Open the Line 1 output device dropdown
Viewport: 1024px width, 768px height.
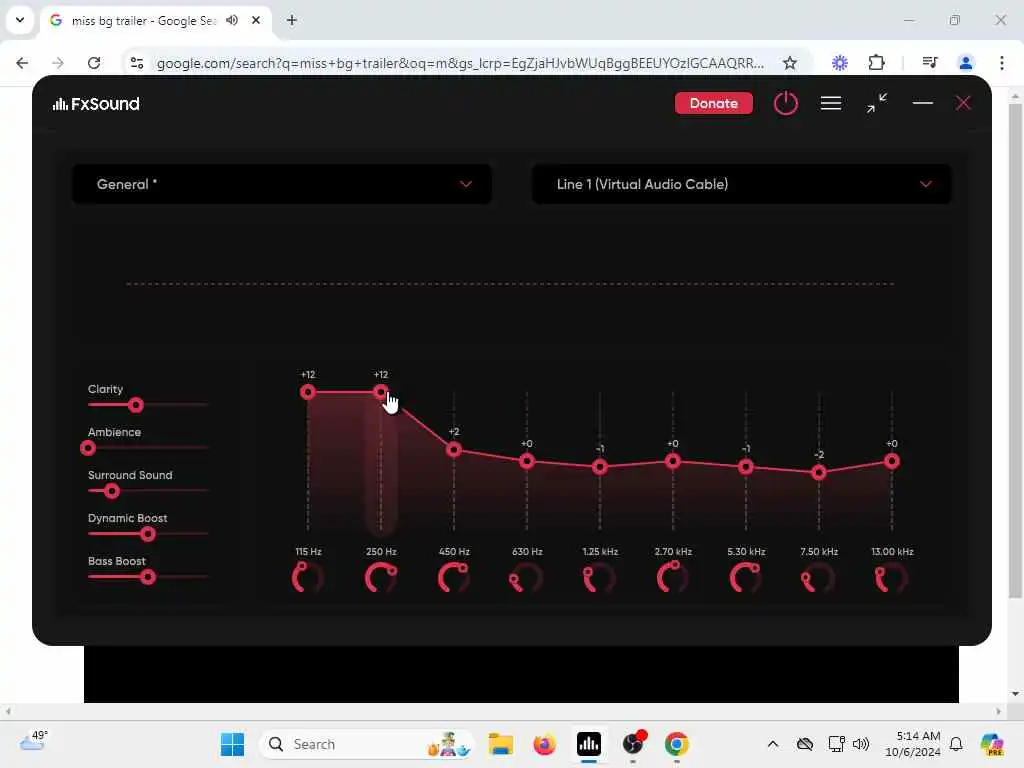[x=742, y=184]
